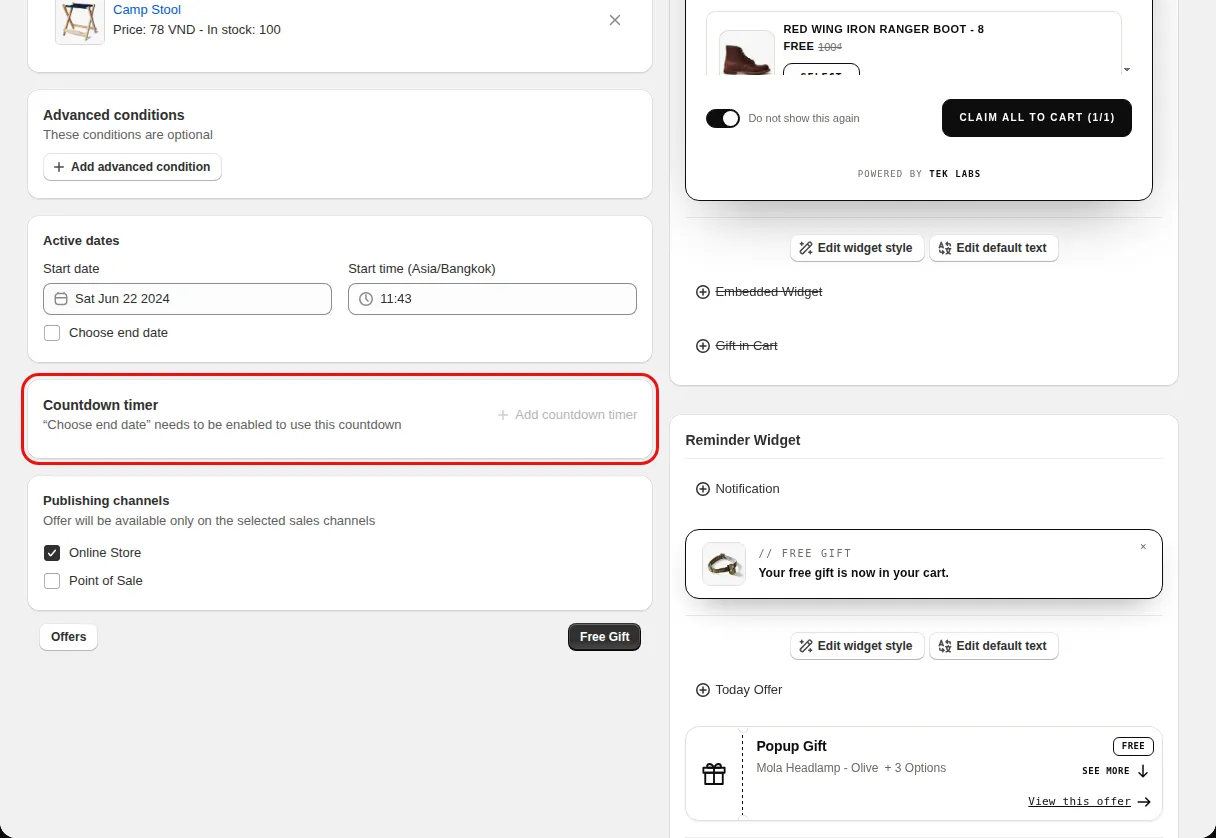This screenshot has width=1216, height=838.
Task: Click View this offer link
Action: pos(1090,802)
